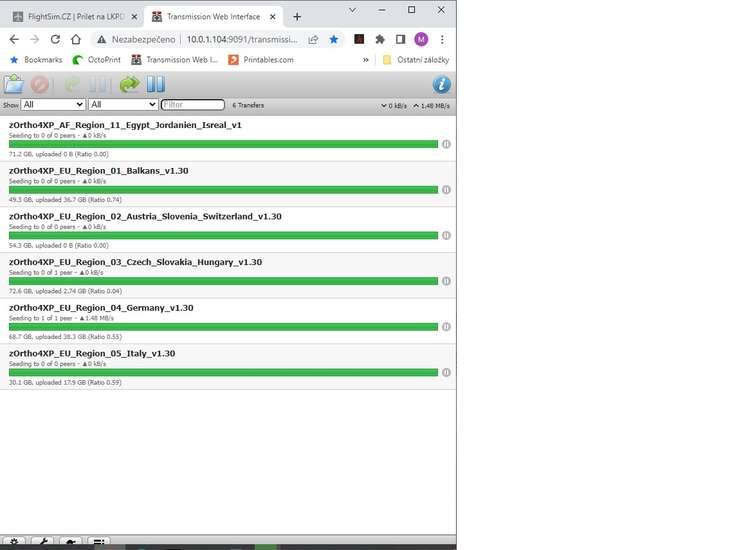Close the Transmission Web Interface tab
Image resolution: width=741 pixels, height=550 pixels.
coord(273,17)
